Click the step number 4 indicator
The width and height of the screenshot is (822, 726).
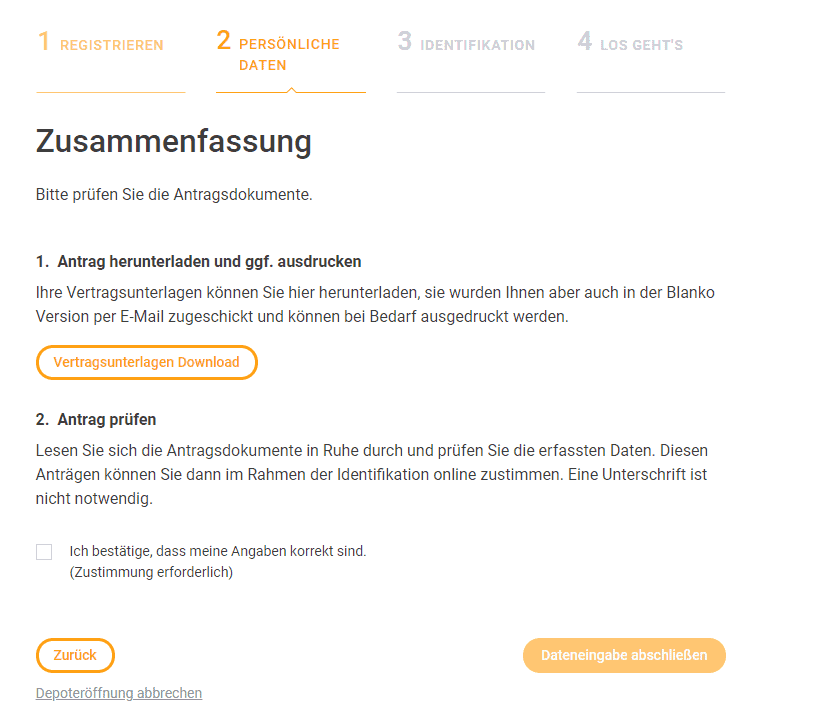click(x=585, y=41)
